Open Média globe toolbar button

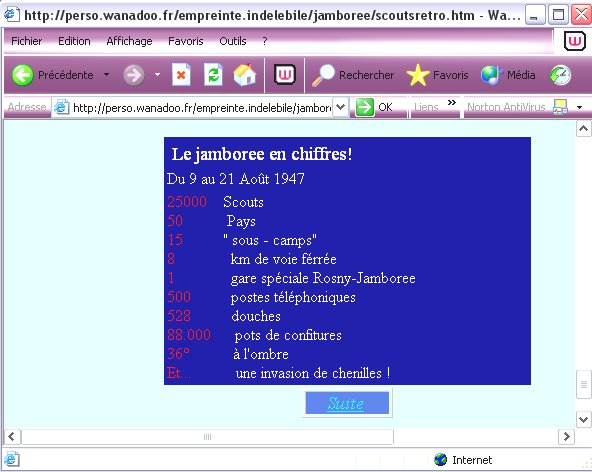[492, 75]
